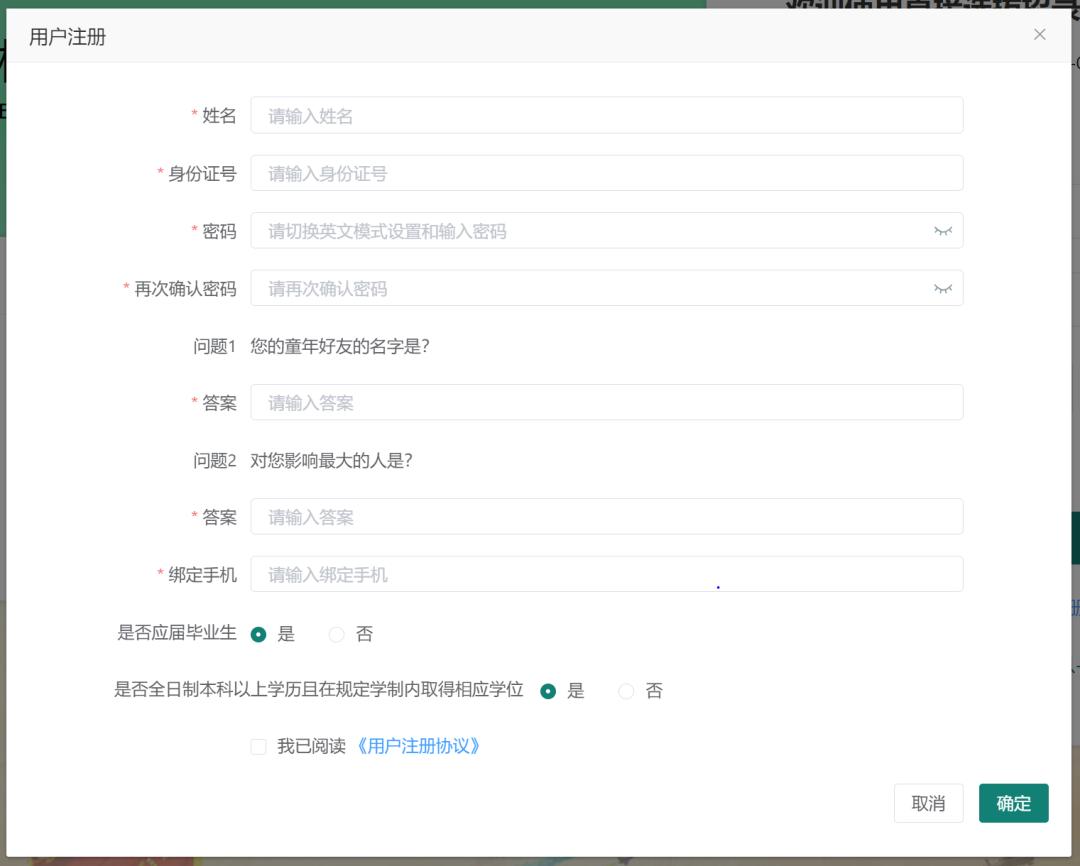Click the answer field for 问题1

pos(607,402)
